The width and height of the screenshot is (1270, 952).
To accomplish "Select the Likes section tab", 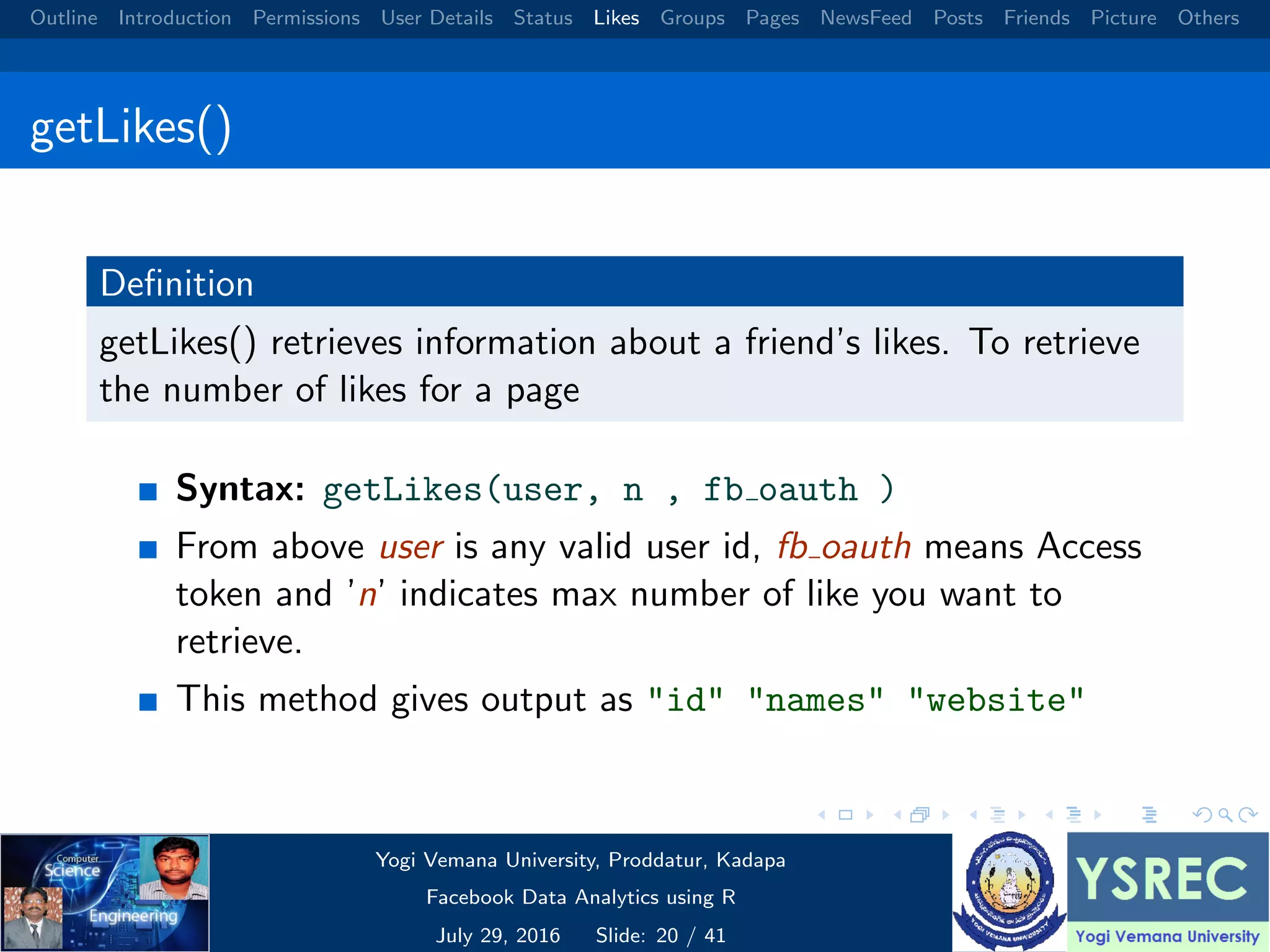I will 616,18.
